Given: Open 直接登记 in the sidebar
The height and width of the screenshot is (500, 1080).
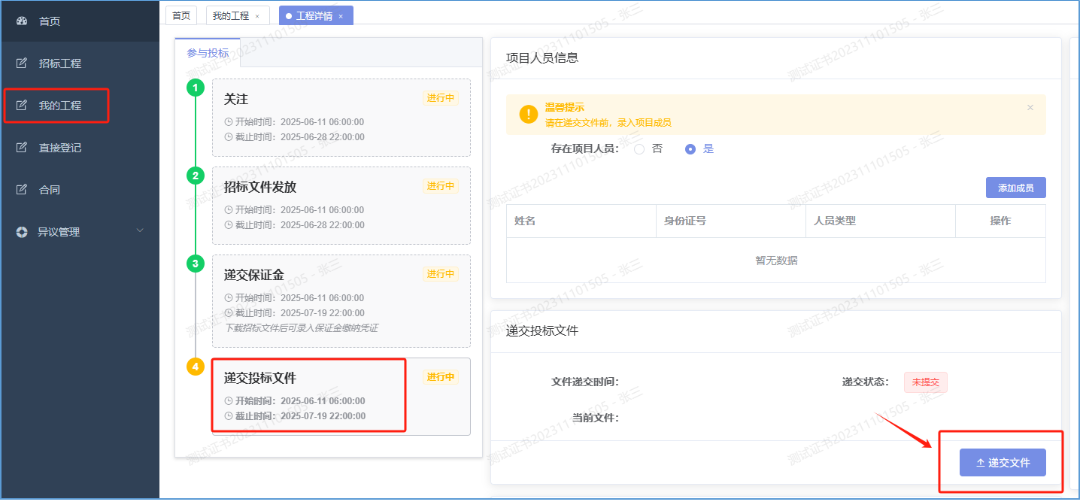Looking at the screenshot, I should click(79, 147).
